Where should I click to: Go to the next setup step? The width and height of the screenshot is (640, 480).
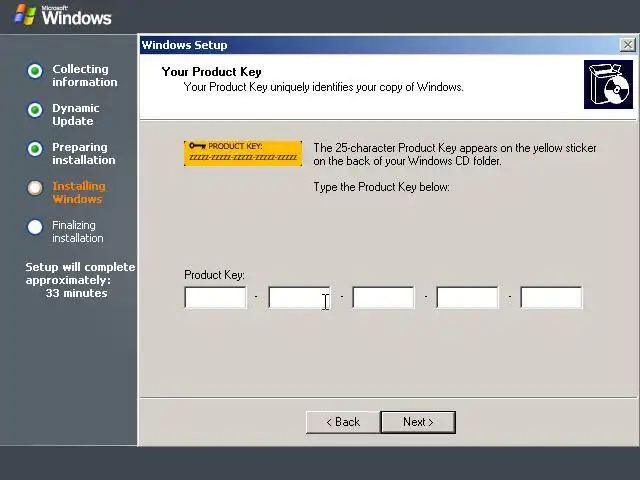(x=418, y=422)
